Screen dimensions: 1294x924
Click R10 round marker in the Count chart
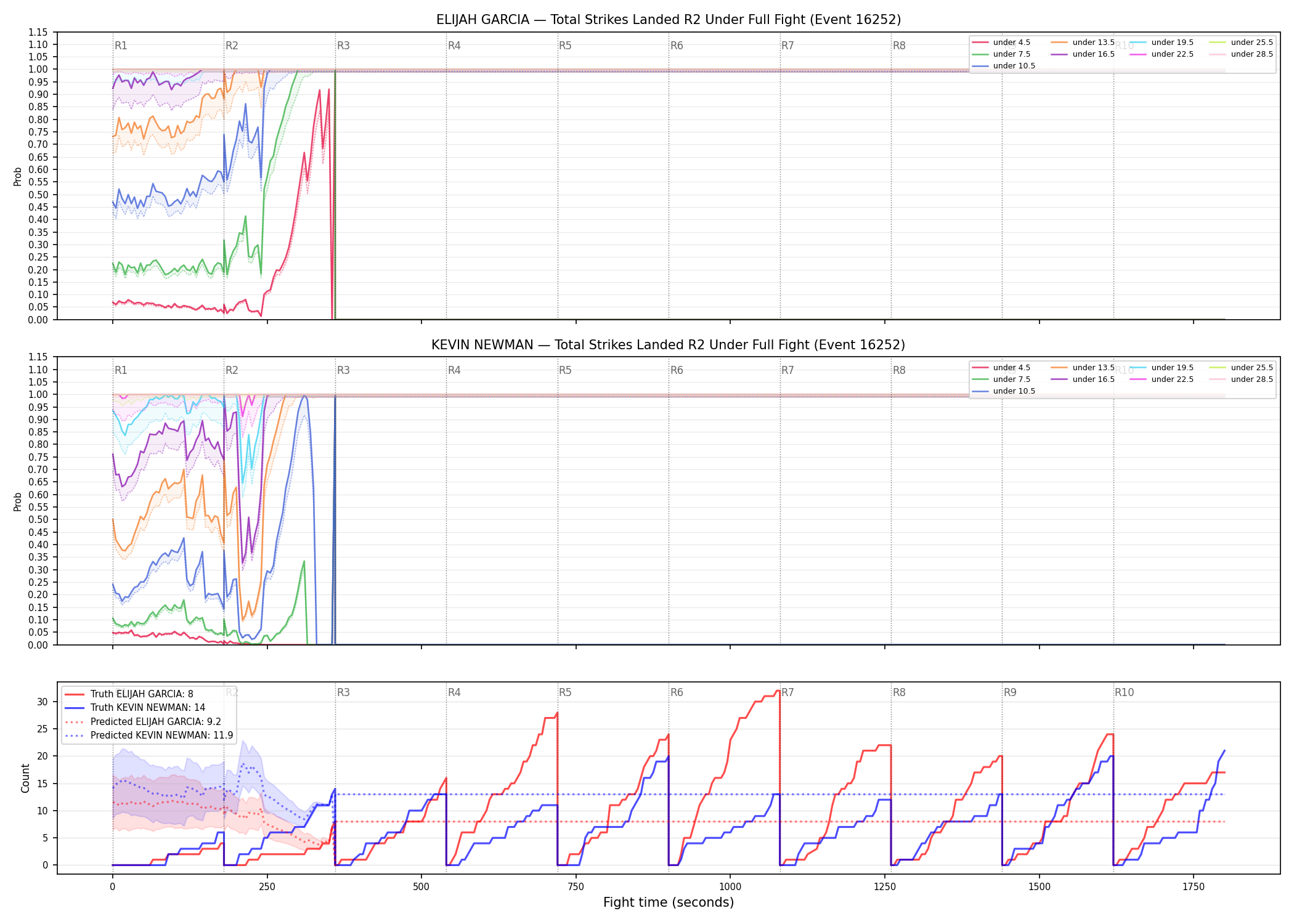[x=1124, y=692]
